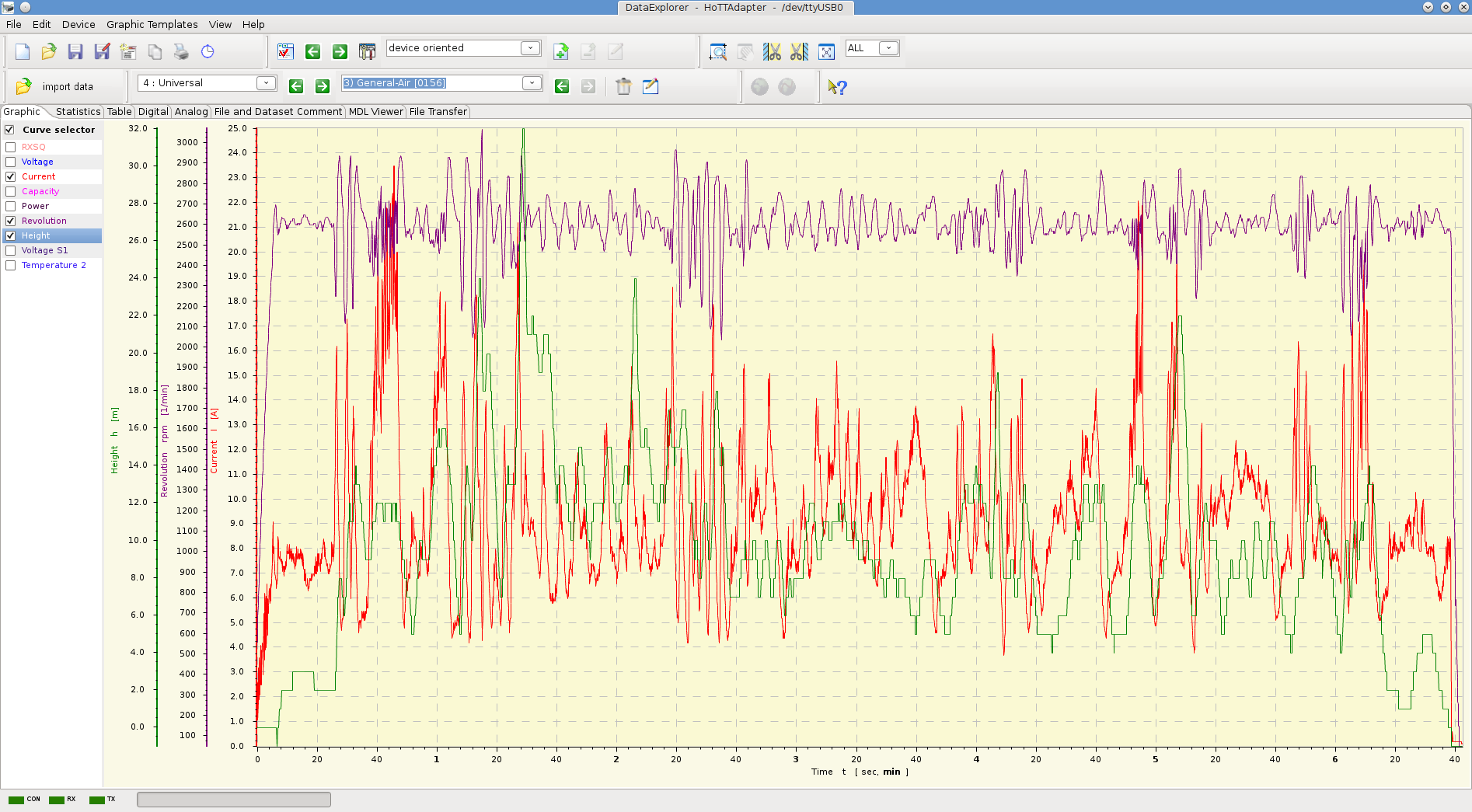1472x812 pixels.
Task: Switch to the Statistics tab
Action: 78,112
